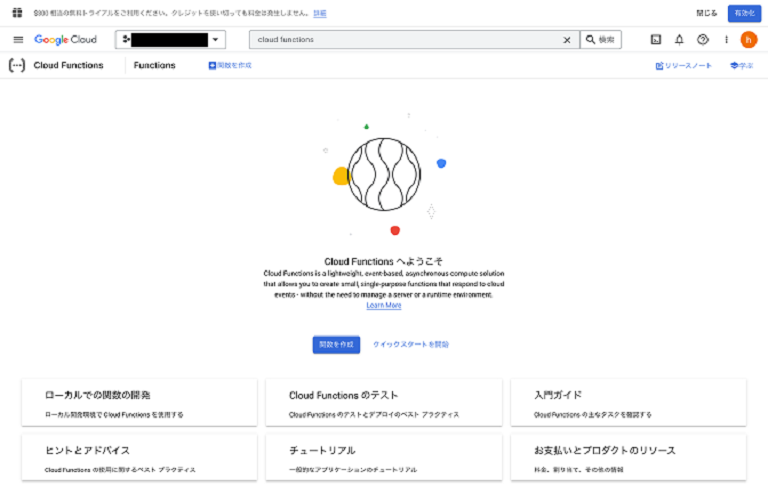
Task: Open the notifications bell
Action: [679, 40]
